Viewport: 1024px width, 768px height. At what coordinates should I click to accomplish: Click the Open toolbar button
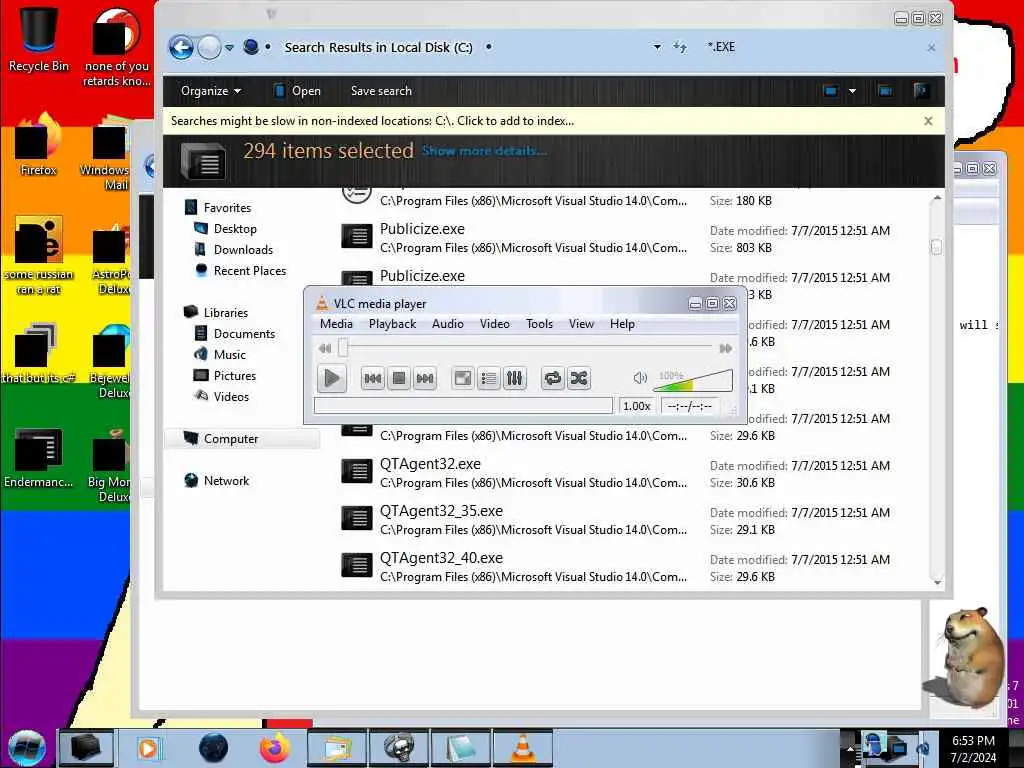298,91
